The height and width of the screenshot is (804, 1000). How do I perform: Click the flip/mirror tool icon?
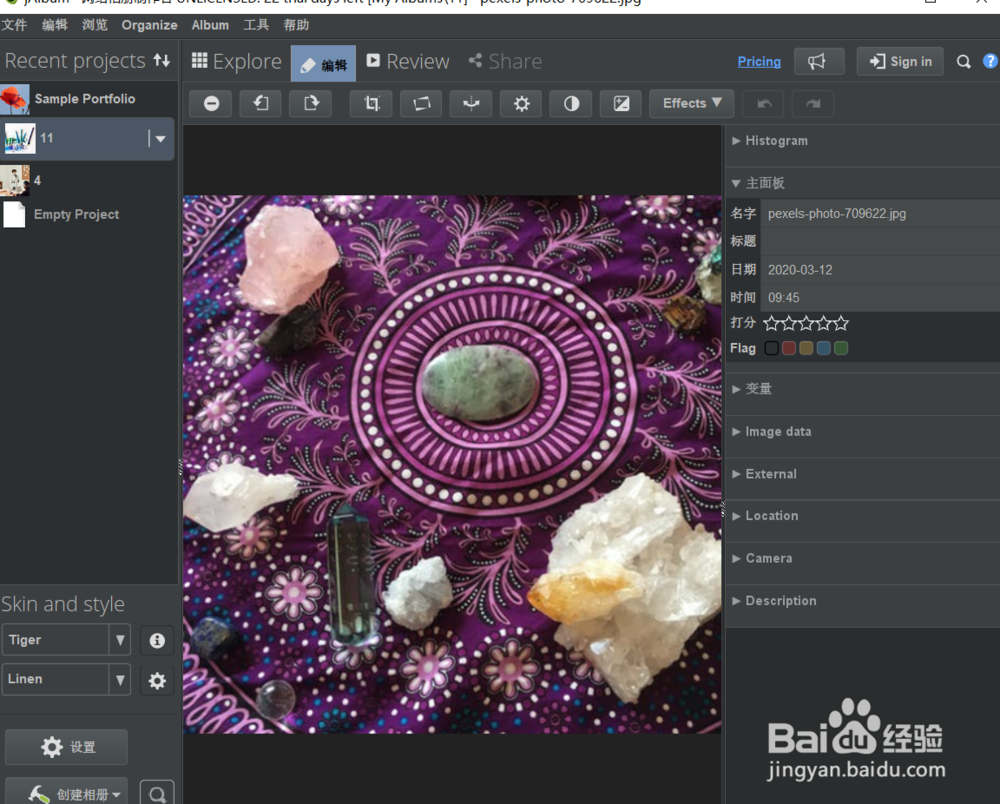point(471,103)
